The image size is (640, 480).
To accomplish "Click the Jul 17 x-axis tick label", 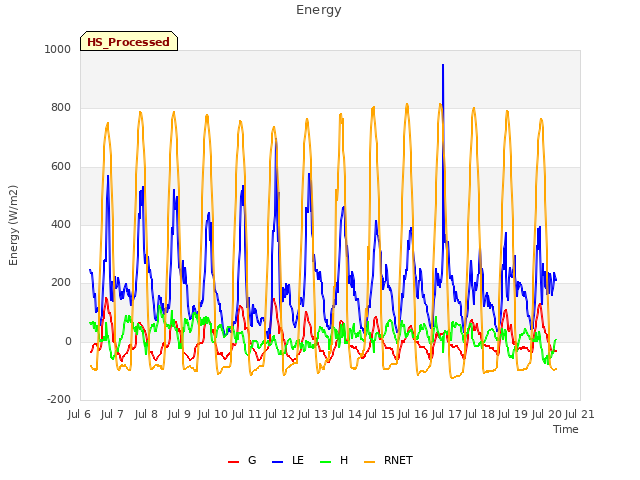I will click(447, 415).
